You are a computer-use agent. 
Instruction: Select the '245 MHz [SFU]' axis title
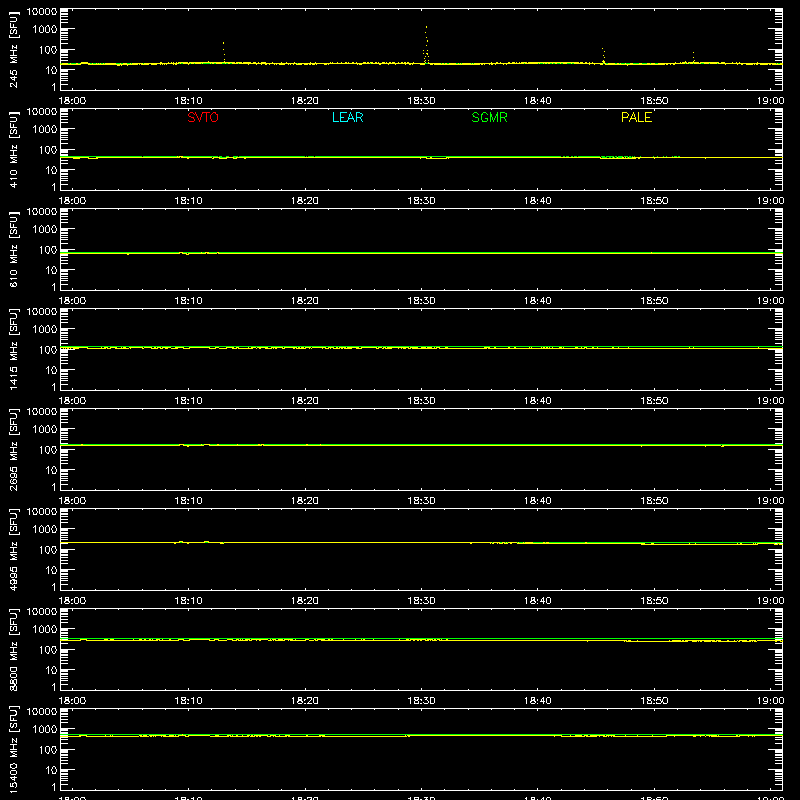pyautogui.click(x=13, y=50)
